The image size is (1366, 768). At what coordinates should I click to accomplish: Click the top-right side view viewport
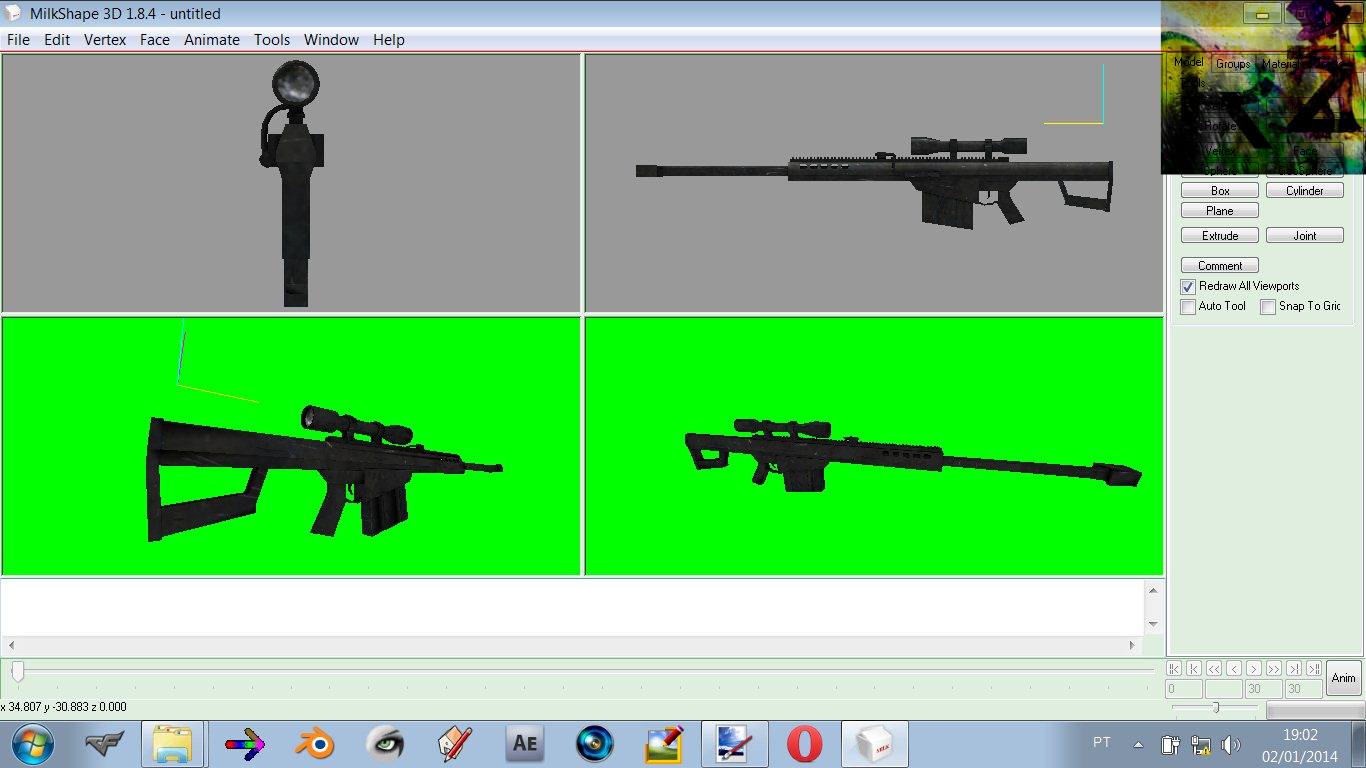tap(874, 183)
